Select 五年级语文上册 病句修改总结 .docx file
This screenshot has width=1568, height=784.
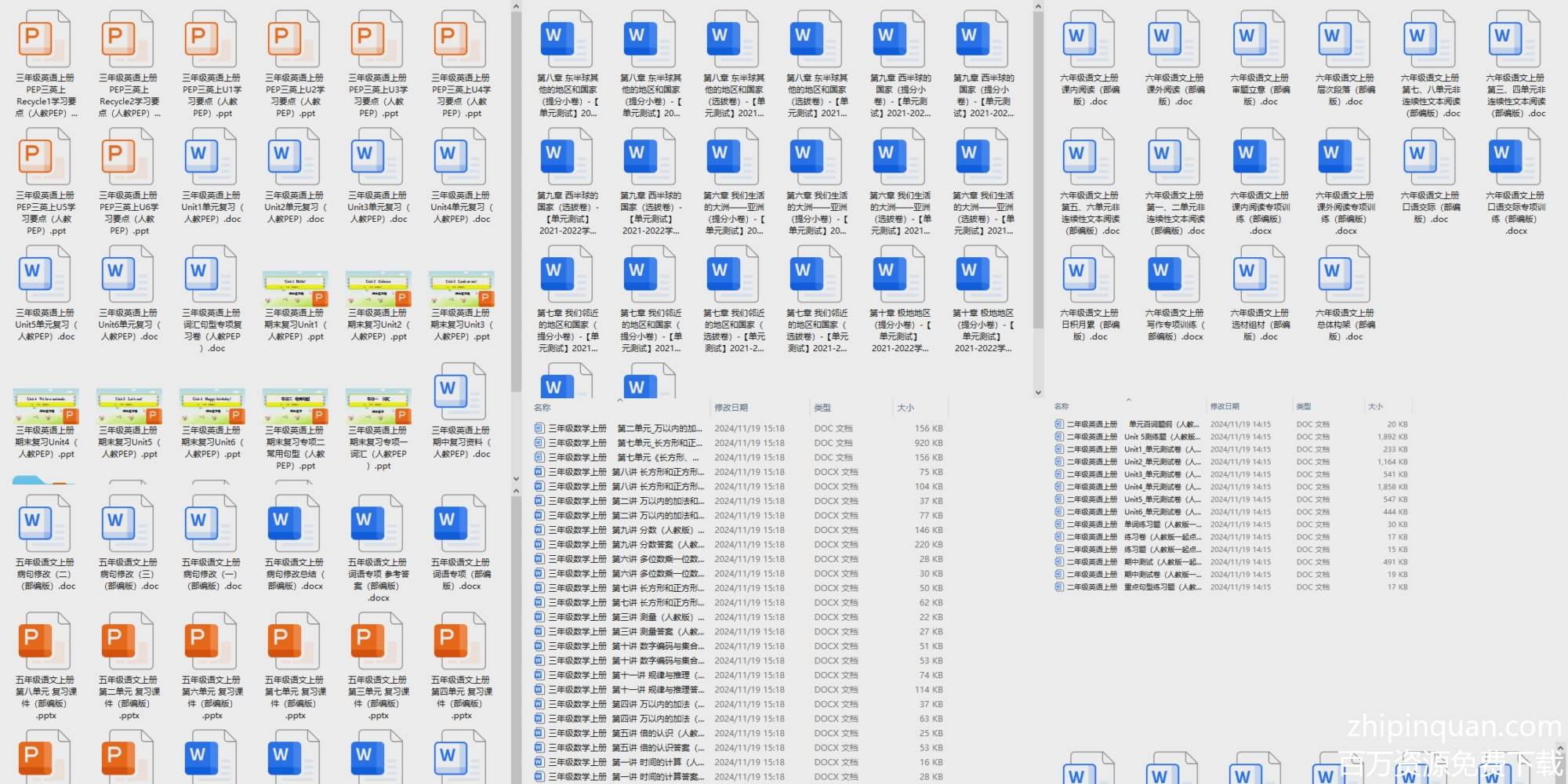293,524
